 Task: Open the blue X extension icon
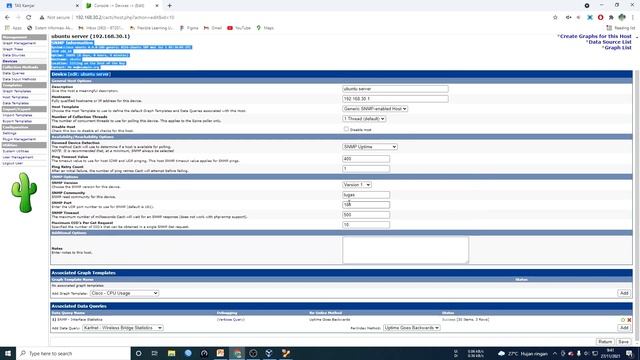[590, 18]
